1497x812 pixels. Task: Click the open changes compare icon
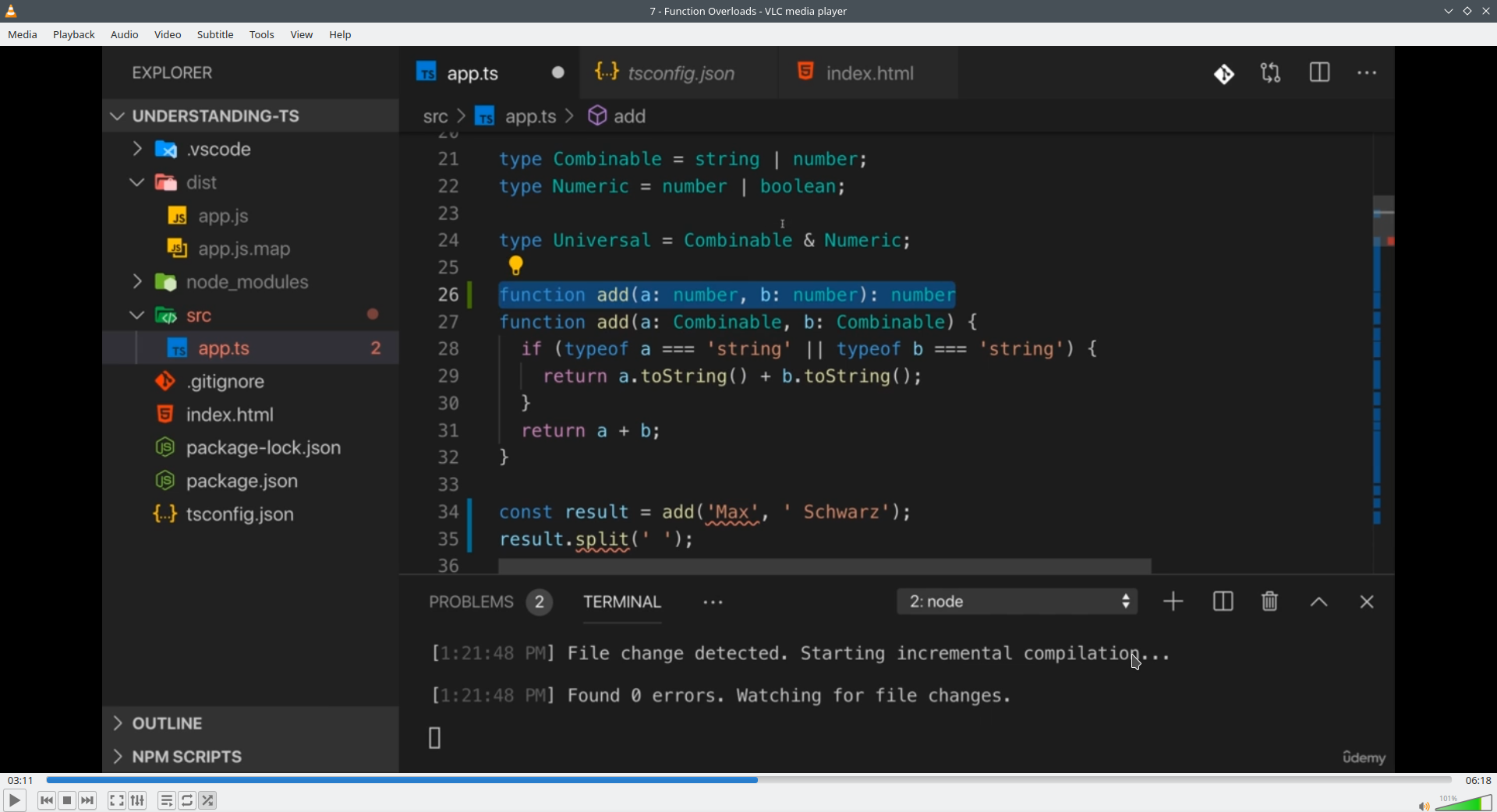[x=1272, y=73]
